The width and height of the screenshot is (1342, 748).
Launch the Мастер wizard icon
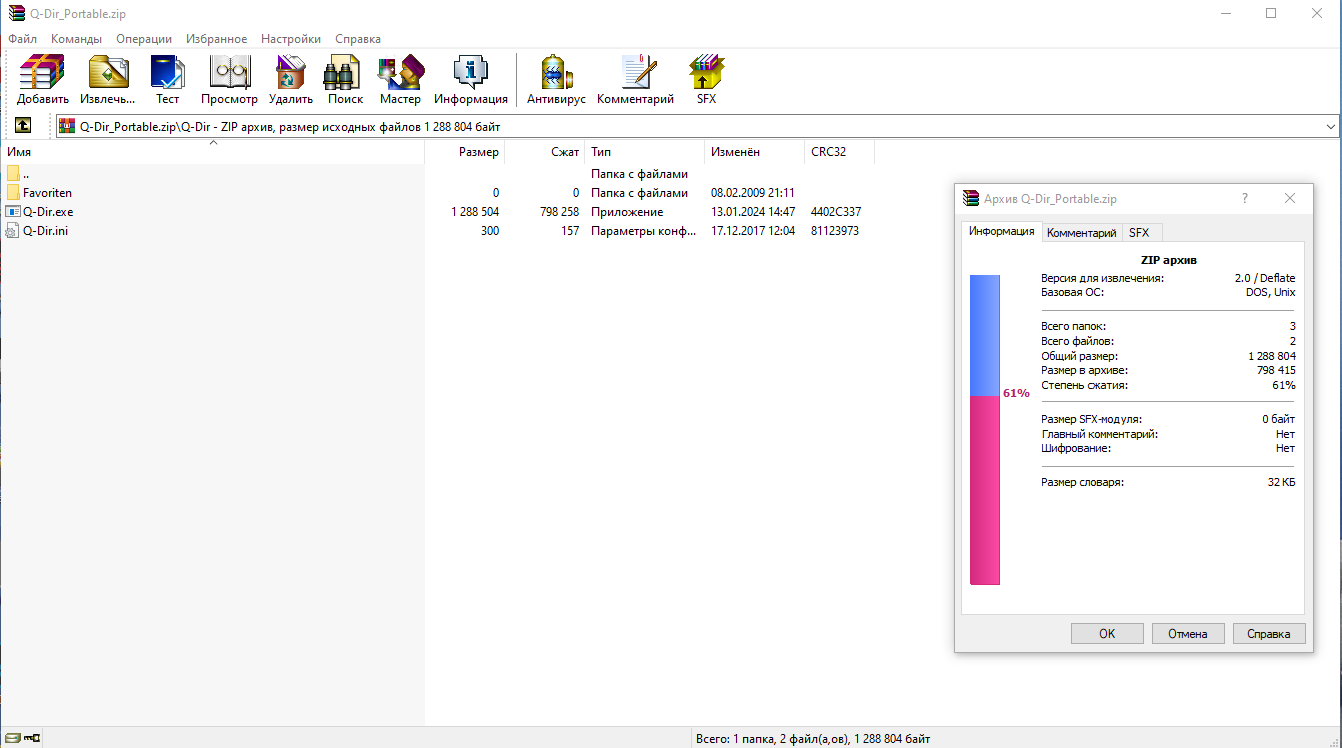400,73
